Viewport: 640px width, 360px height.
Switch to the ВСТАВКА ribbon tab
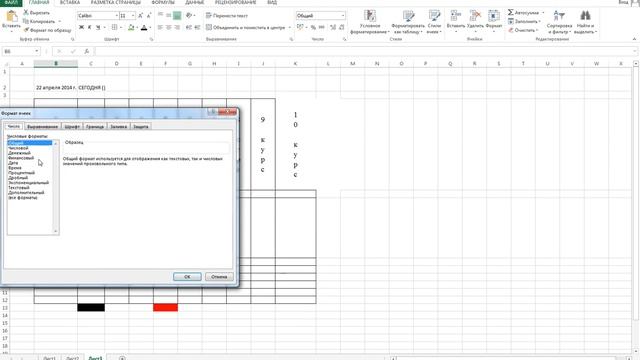click(x=70, y=2)
